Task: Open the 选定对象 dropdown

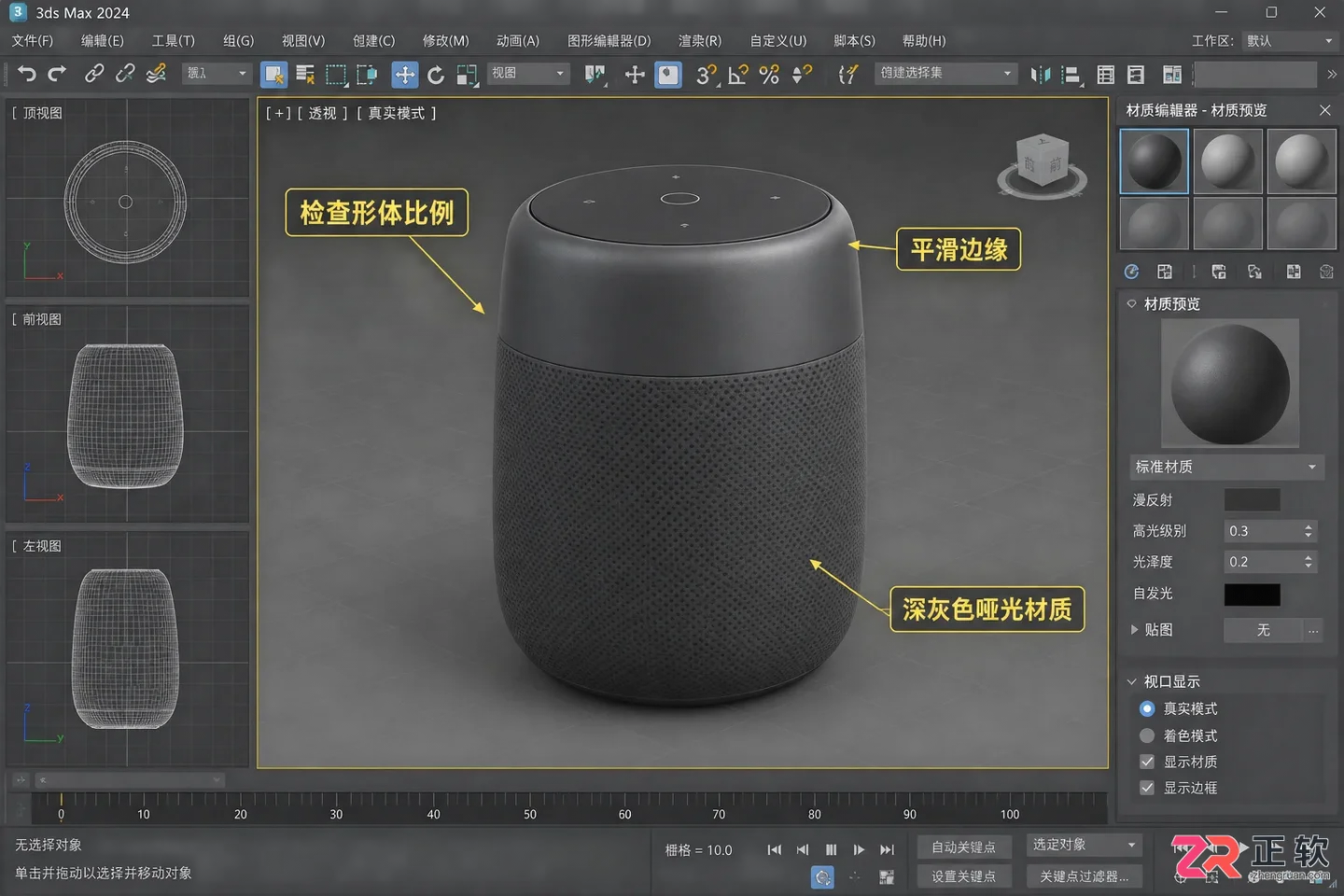Action: tap(1084, 845)
